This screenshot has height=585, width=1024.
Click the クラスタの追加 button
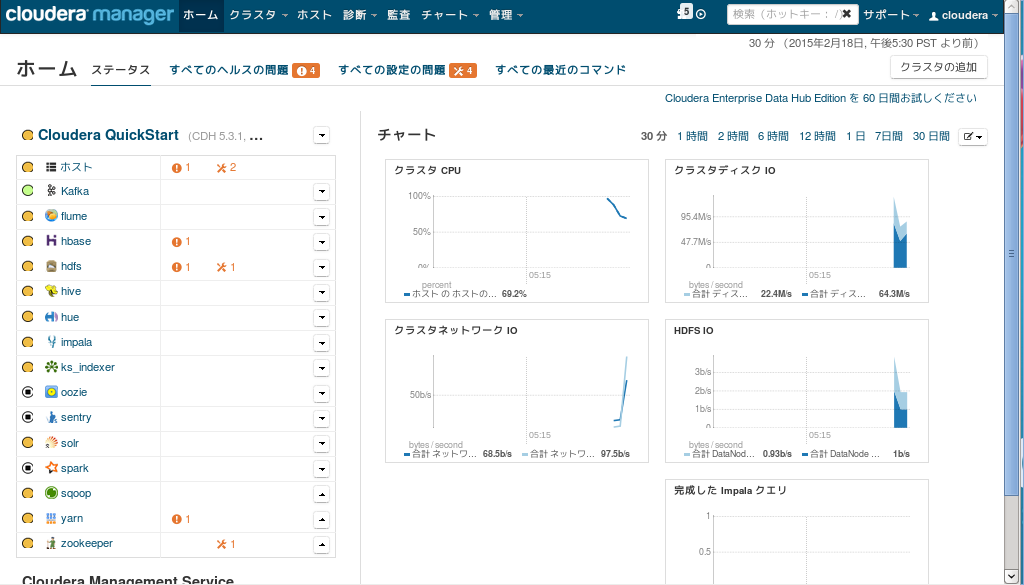click(x=938, y=67)
